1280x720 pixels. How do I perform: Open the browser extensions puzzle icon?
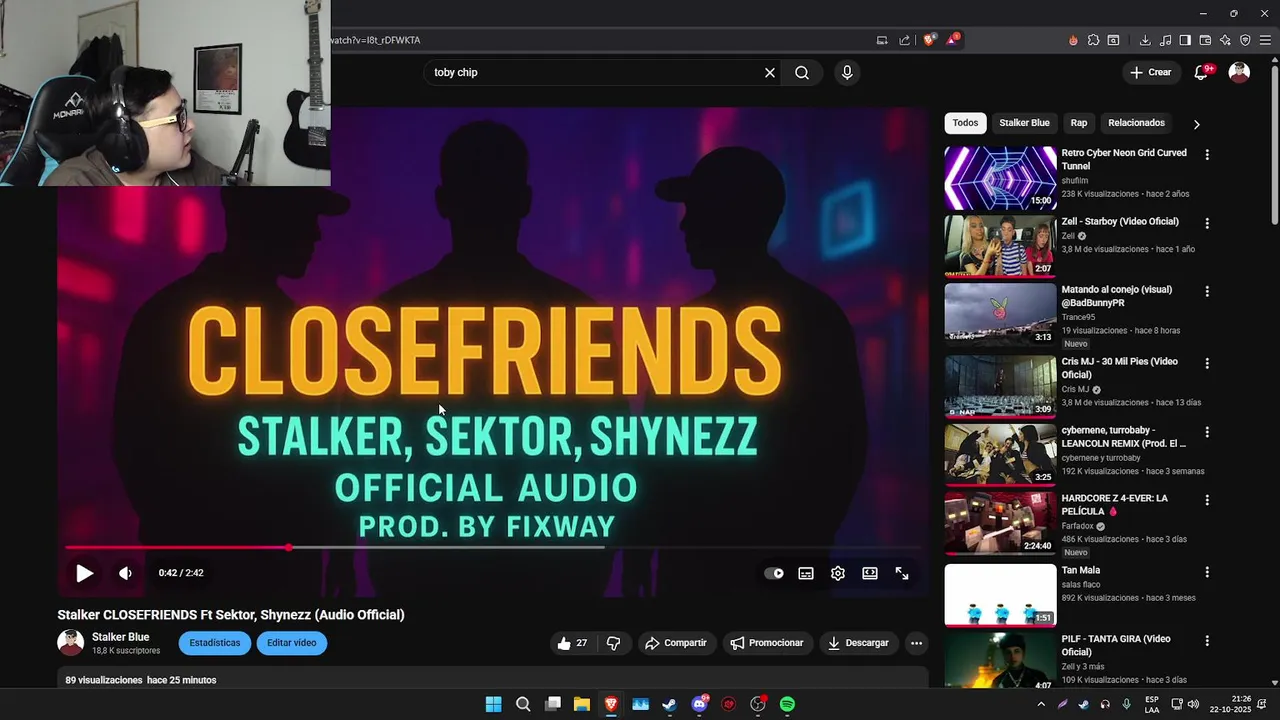[1093, 40]
